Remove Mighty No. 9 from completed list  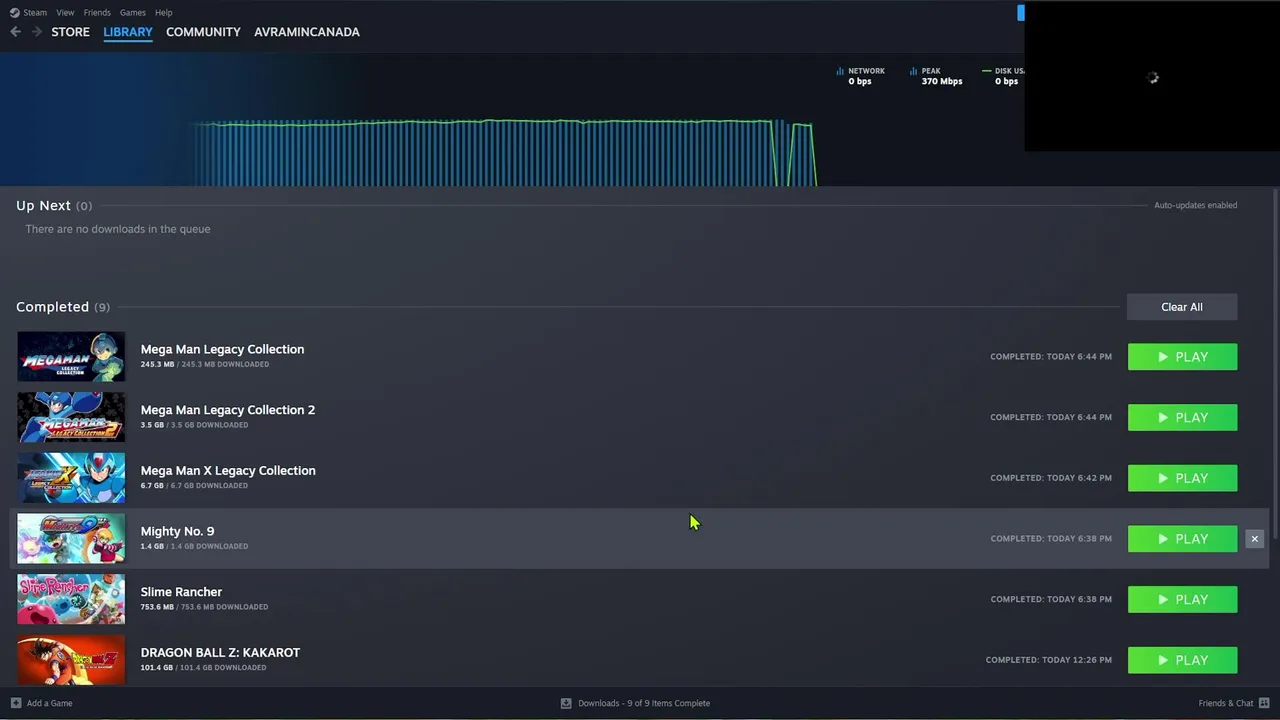[x=1254, y=539]
